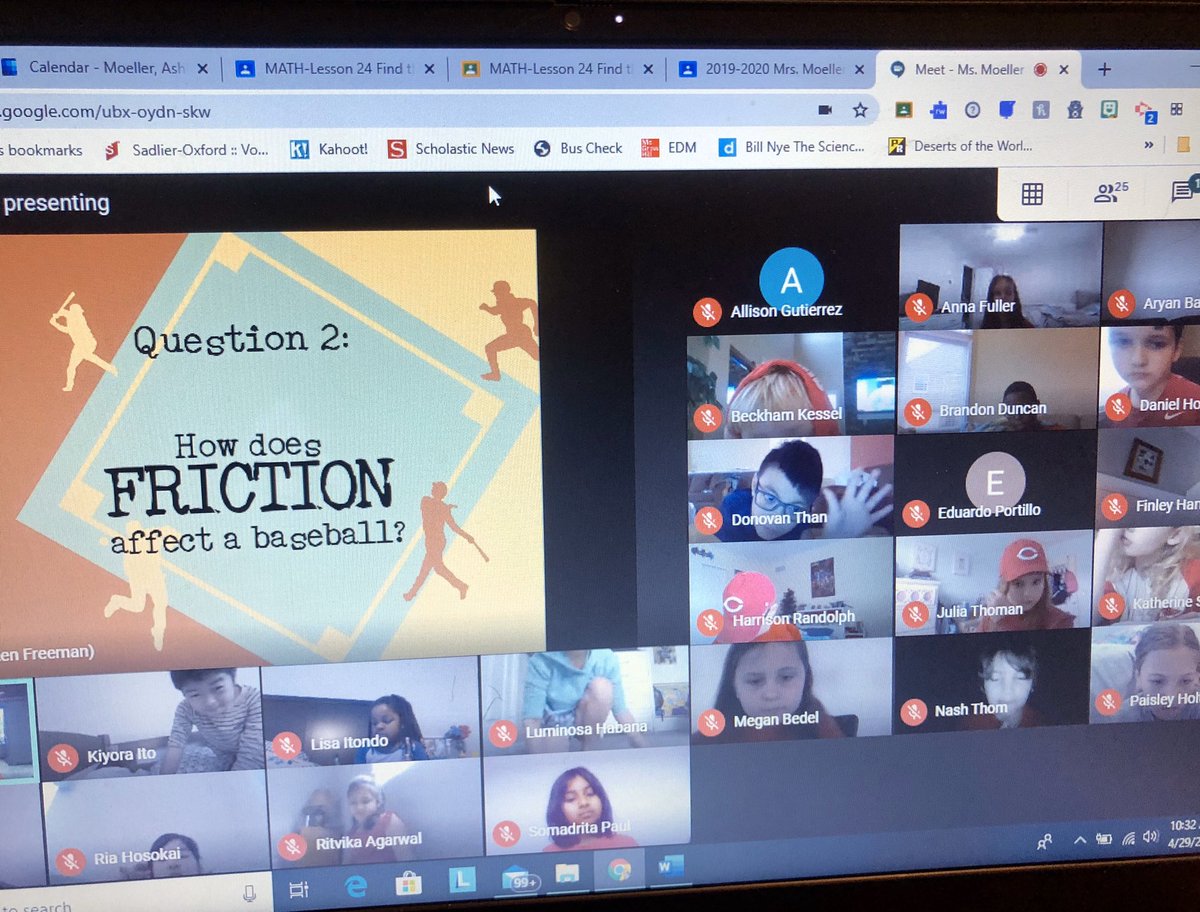Viewport: 1200px width, 912px height.
Task: Close the 2019-2020 Mrs. Moeller tab
Action: click(x=858, y=70)
